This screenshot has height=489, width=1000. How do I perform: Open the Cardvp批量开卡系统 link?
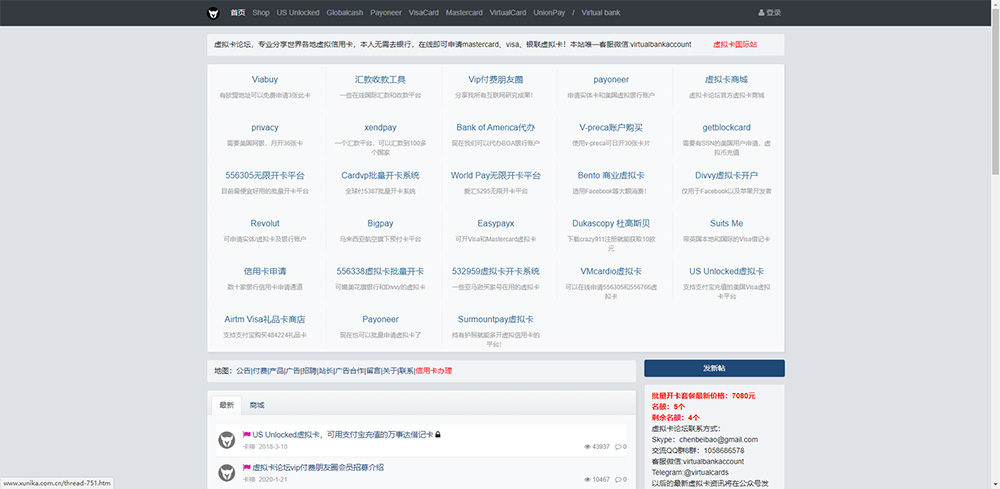pyautogui.click(x=381, y=175)
